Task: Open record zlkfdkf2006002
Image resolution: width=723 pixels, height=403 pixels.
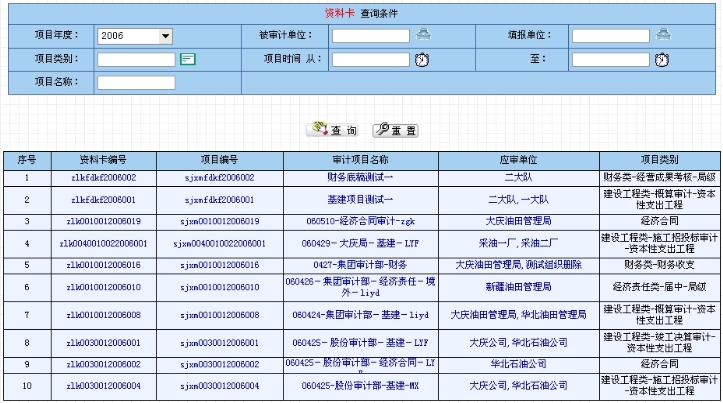Action: pyautogui.click(x=103, y=177)
